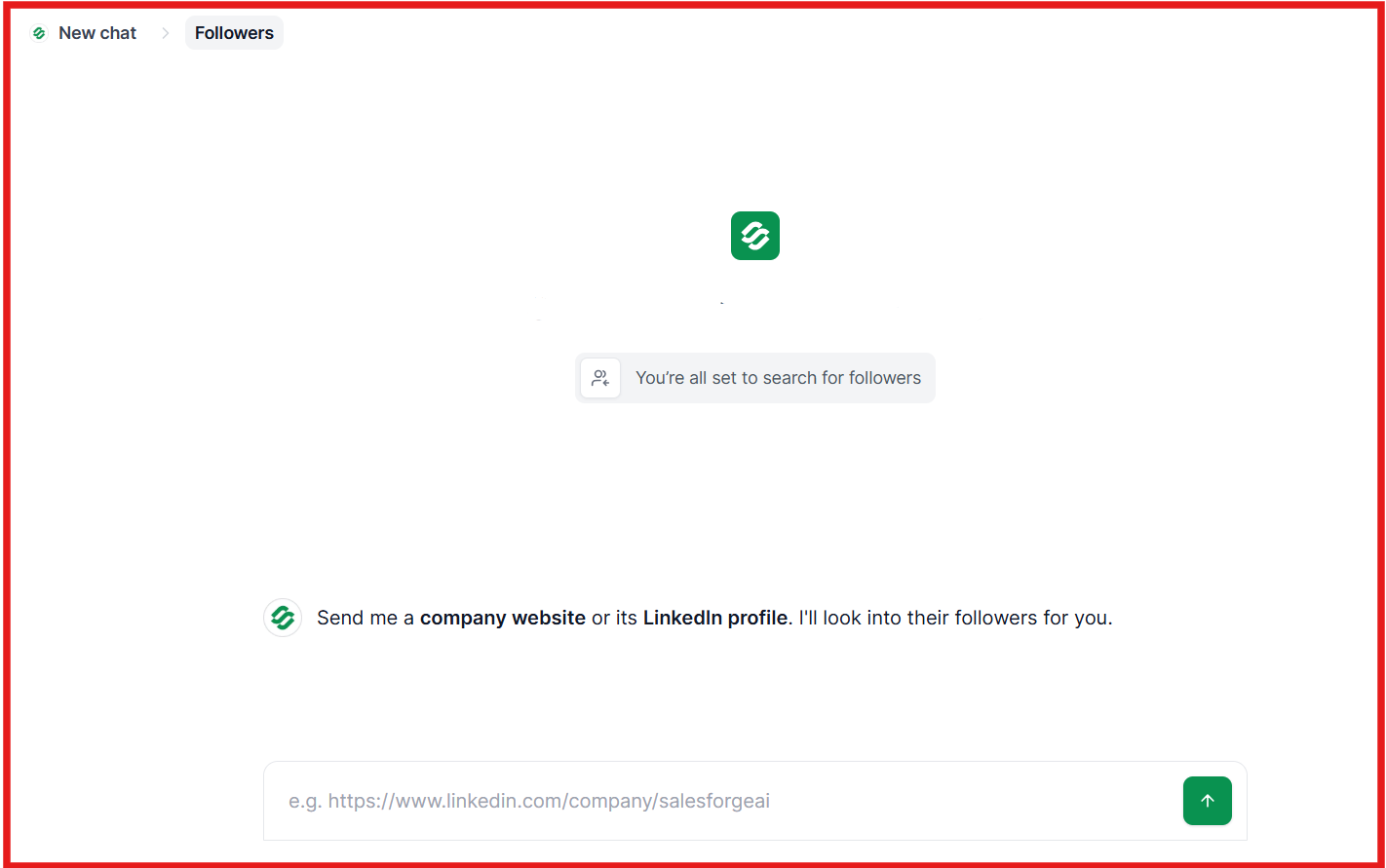Click the example placeholder text in the input box
Viewport: 1386px width, 868px height.
528,800
